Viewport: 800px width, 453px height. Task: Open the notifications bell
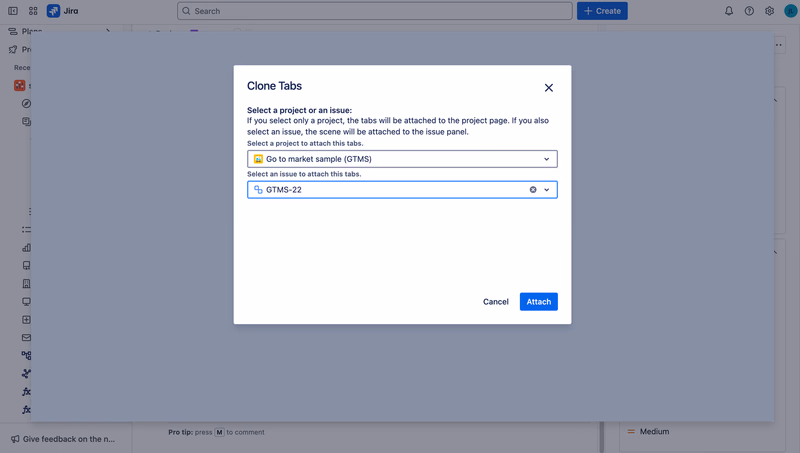(x=729, y=11)
